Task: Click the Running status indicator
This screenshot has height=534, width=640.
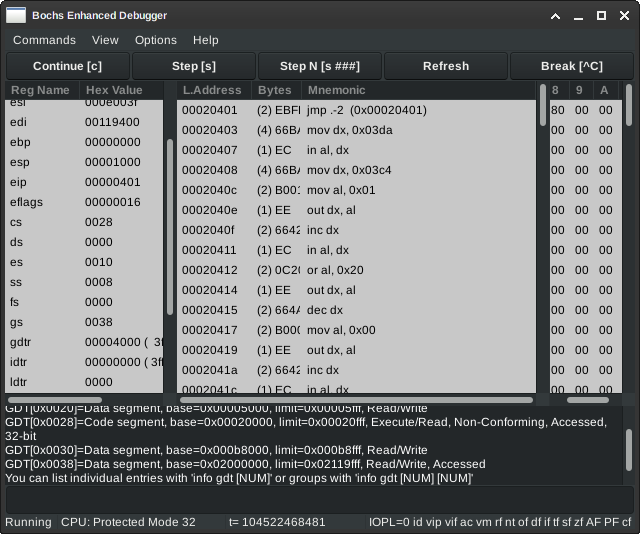Action: click(29, 522)
